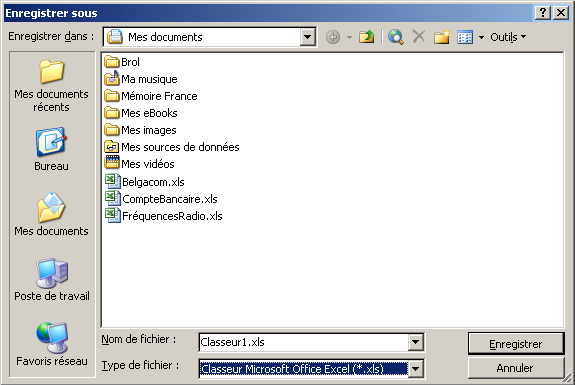
Task: Select the 'Mes images' name text
Action: coord(149,130)
